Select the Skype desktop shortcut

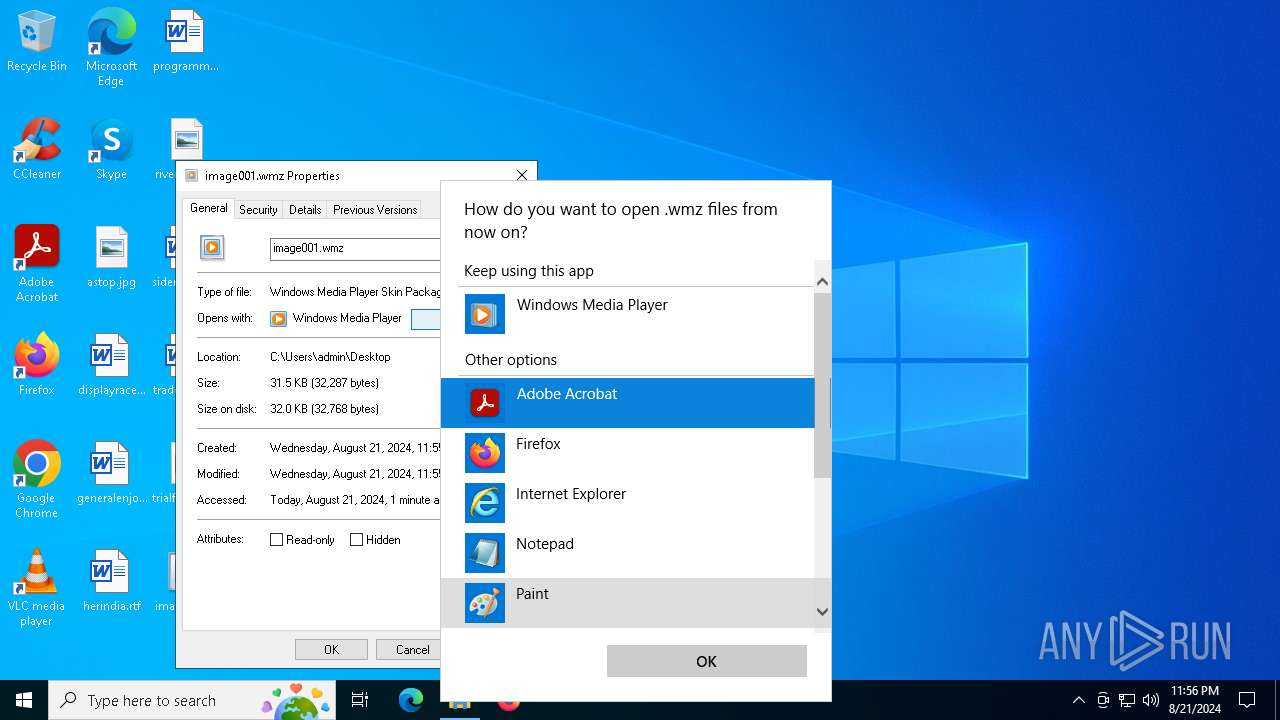(111, 150)
